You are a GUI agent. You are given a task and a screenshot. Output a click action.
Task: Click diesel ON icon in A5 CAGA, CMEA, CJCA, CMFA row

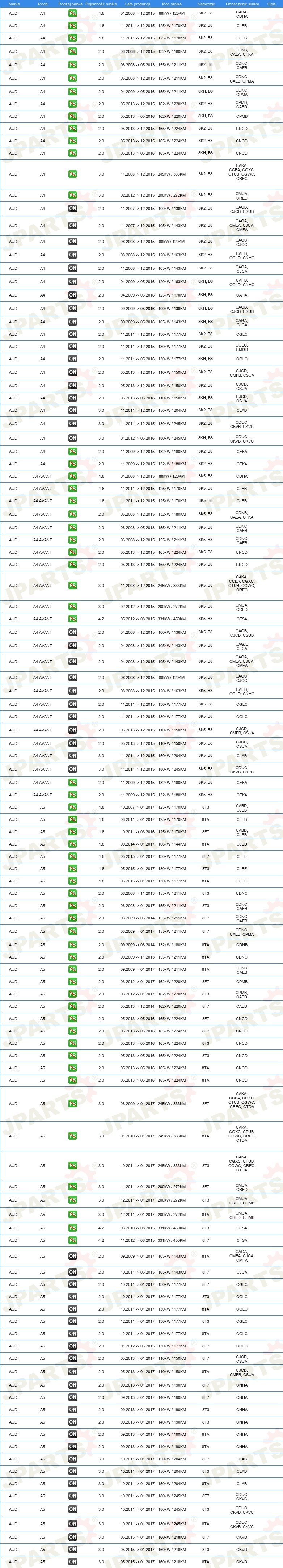click(72, 1256)
